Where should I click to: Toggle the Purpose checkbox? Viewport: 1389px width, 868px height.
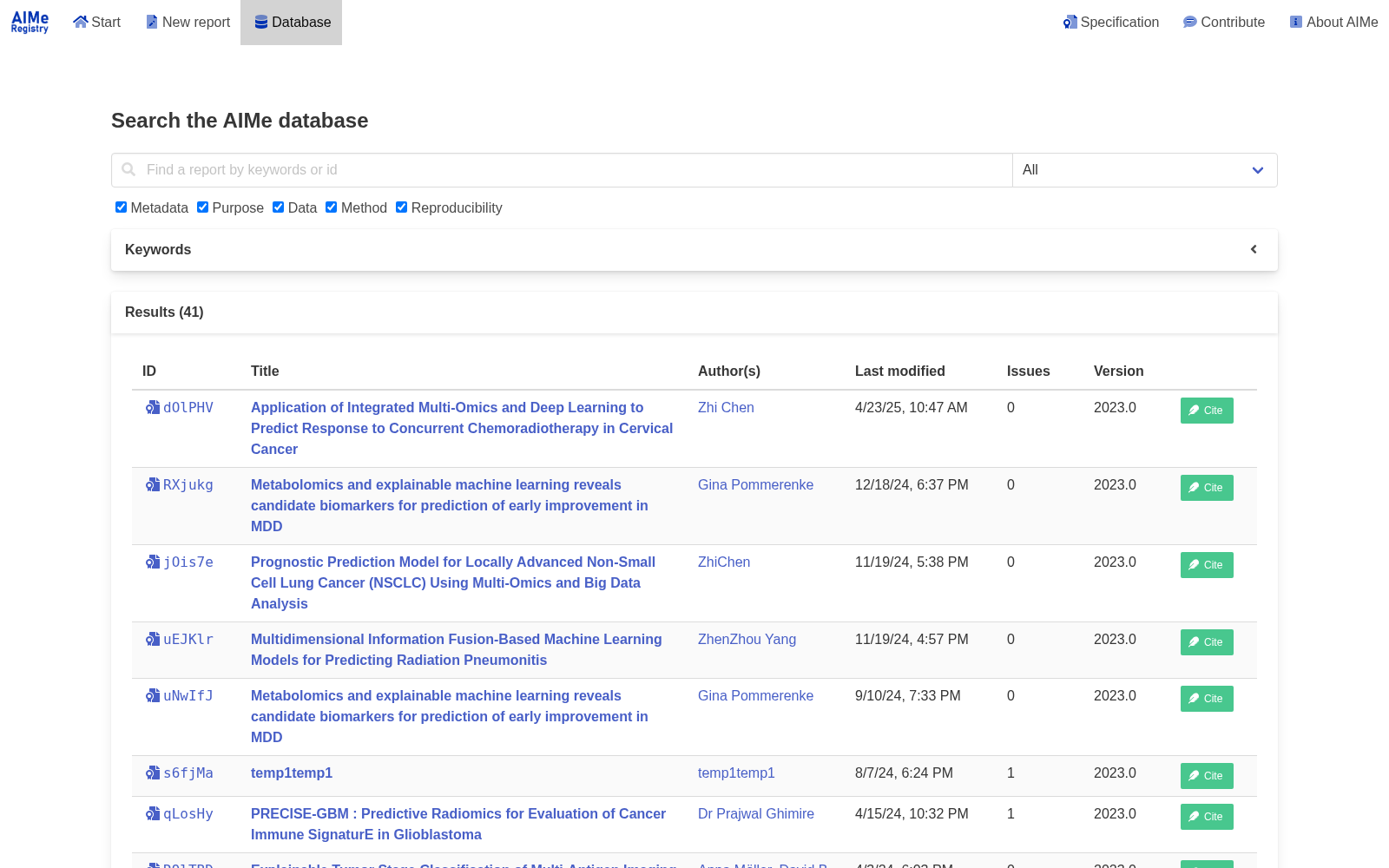point(202,207)
